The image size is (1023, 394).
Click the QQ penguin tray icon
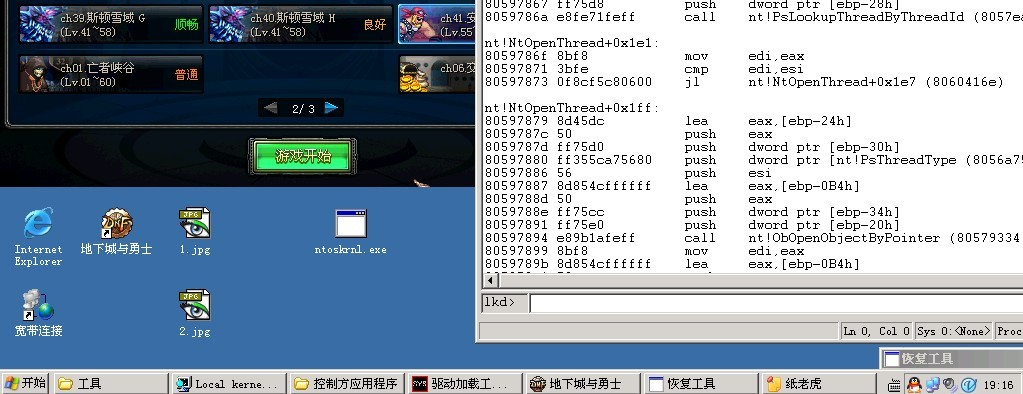click(914, 384)
